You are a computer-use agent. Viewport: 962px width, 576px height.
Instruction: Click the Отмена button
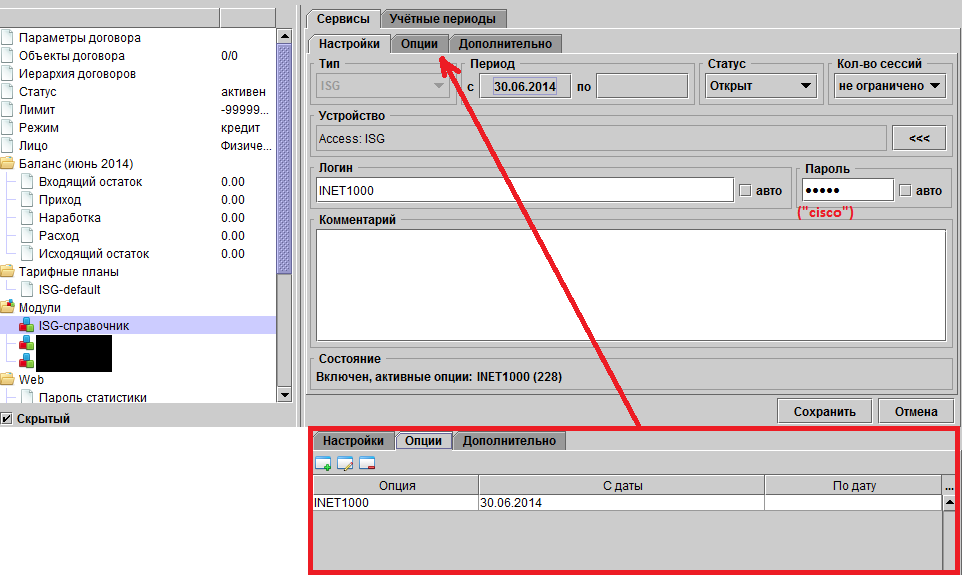[x=916, y=411]
